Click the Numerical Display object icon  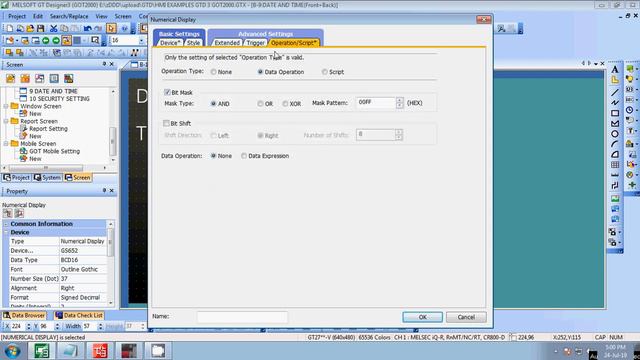click(630, 89)
